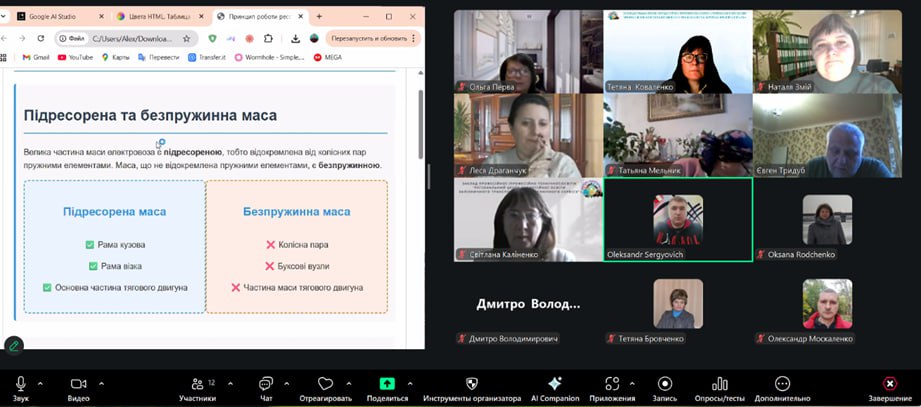This screenshot has width=921, height=407.
Task: Select Oleksandr Sergyovich's video tile
Action: [678, 220]
